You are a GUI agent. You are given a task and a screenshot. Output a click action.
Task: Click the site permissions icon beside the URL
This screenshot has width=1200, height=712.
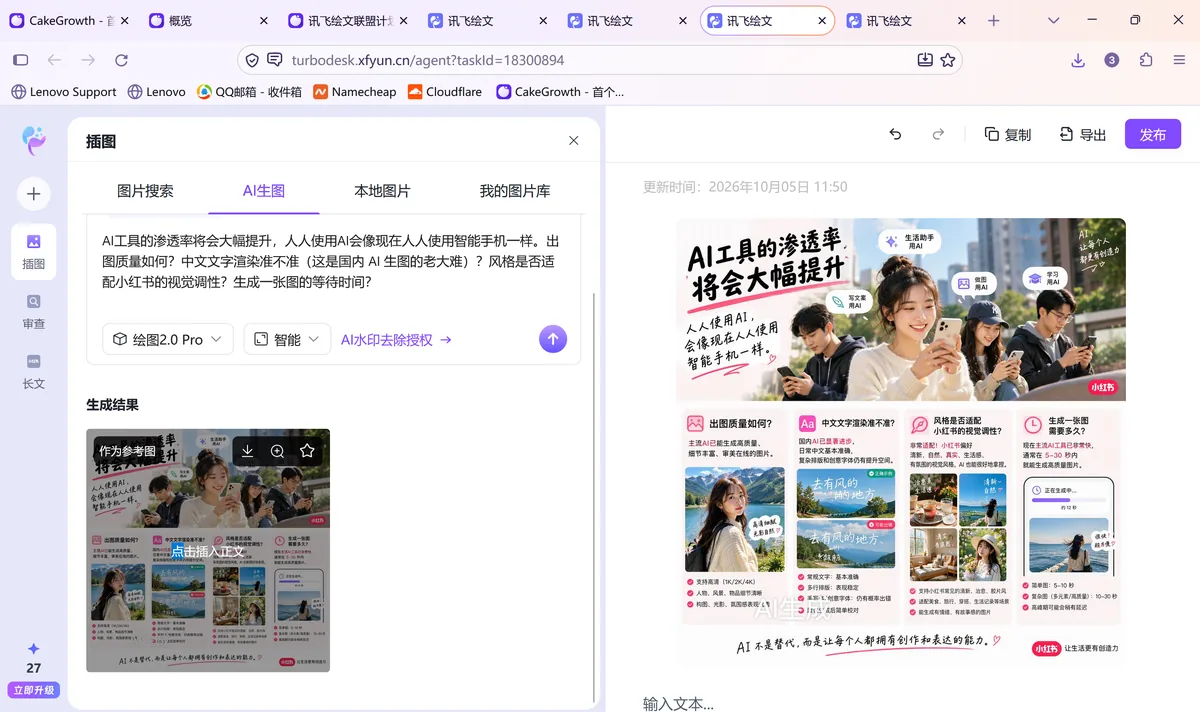(x=274, y=60)
